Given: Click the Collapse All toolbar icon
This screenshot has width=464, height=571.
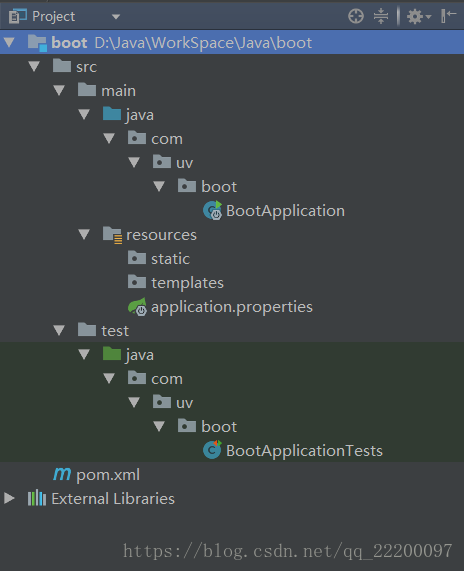Looking at the screenshot, I should point(381,16).
